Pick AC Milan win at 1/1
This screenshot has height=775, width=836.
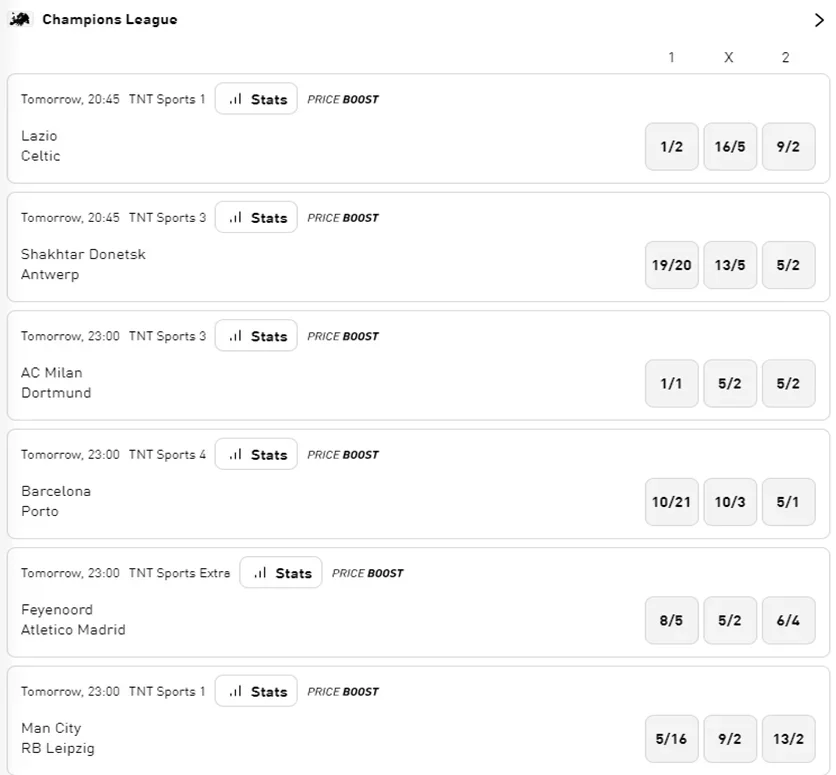(x=672, y=383)
